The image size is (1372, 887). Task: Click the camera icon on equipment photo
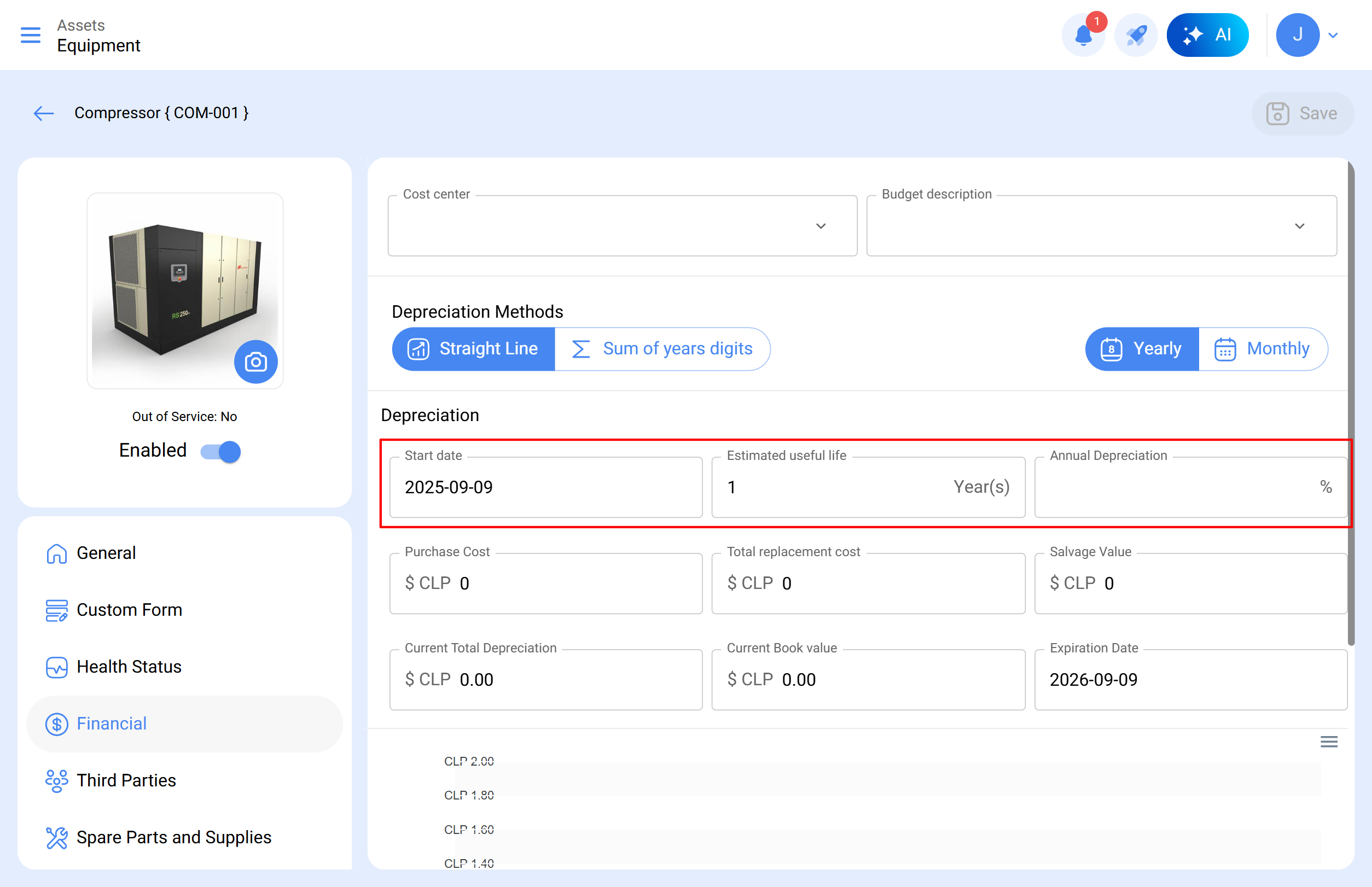pos(256,361)
